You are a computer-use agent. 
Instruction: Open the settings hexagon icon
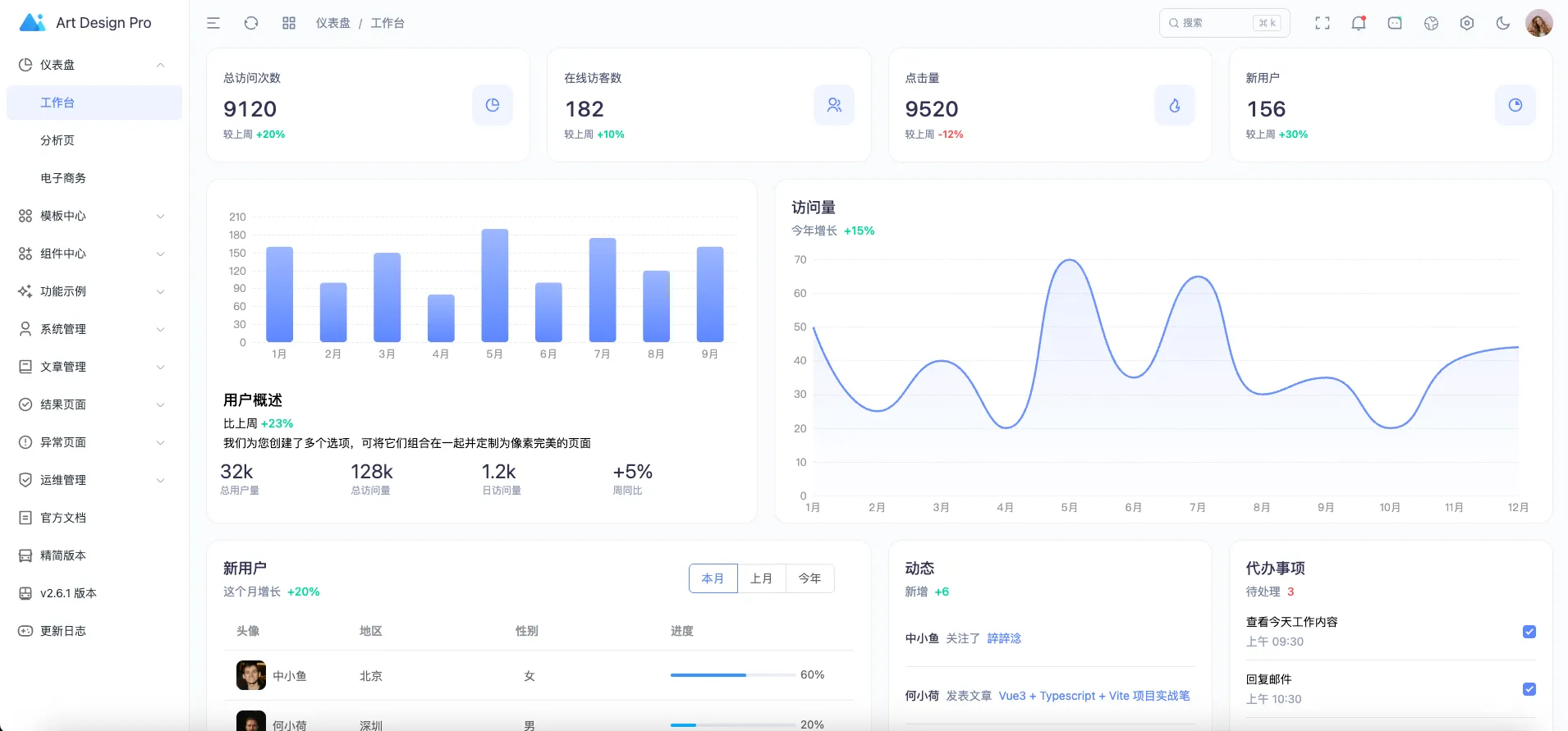(x=1467, y=23)
